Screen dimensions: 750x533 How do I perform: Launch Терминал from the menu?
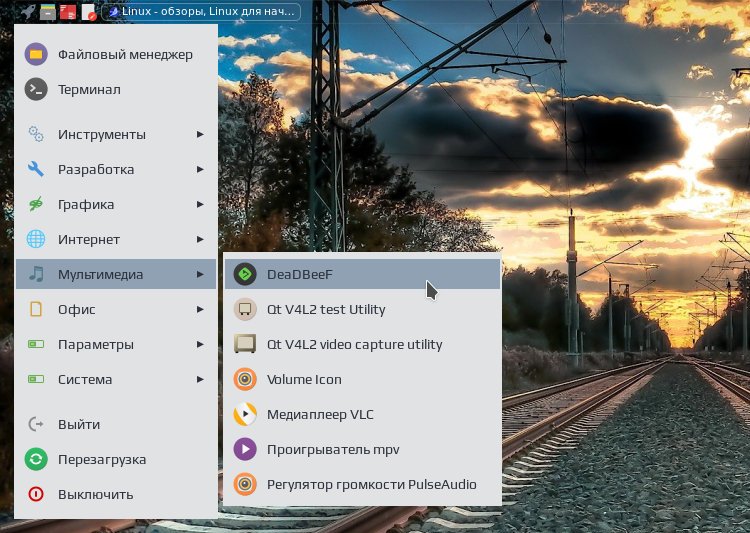point(116,89)
